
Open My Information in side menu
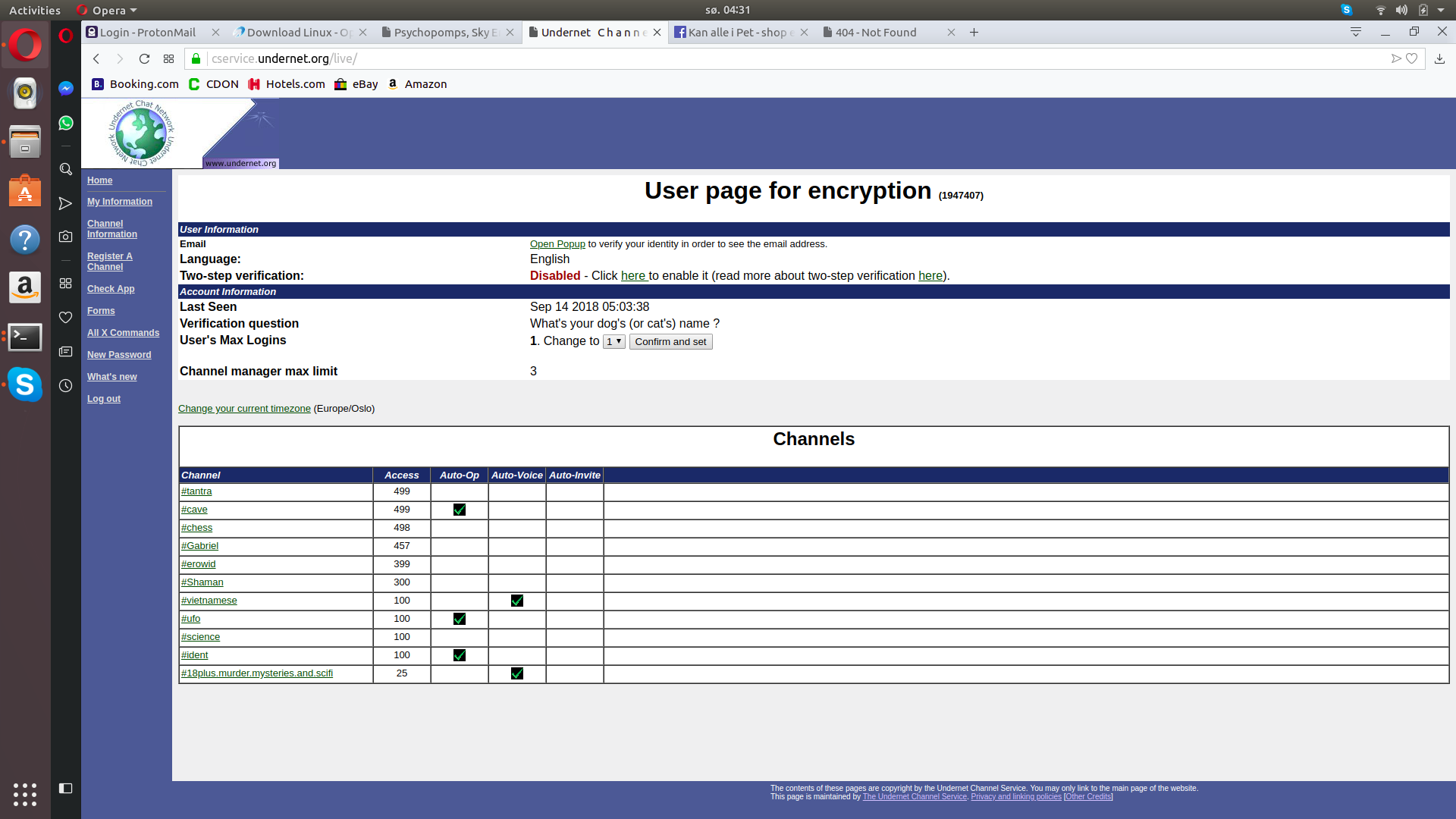[x=120, y=202]
